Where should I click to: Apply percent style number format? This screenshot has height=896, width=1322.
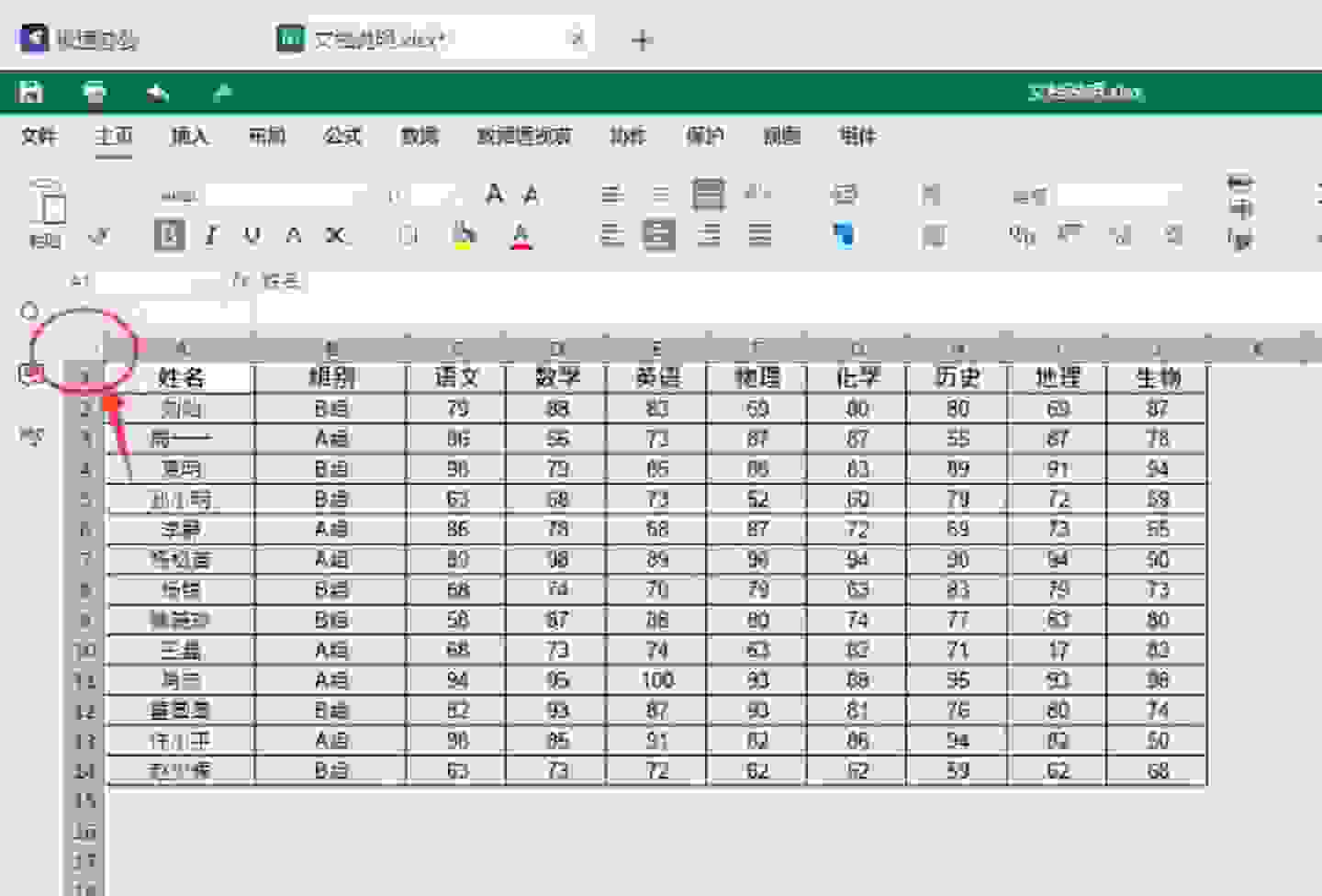(x=1021, y=235)
